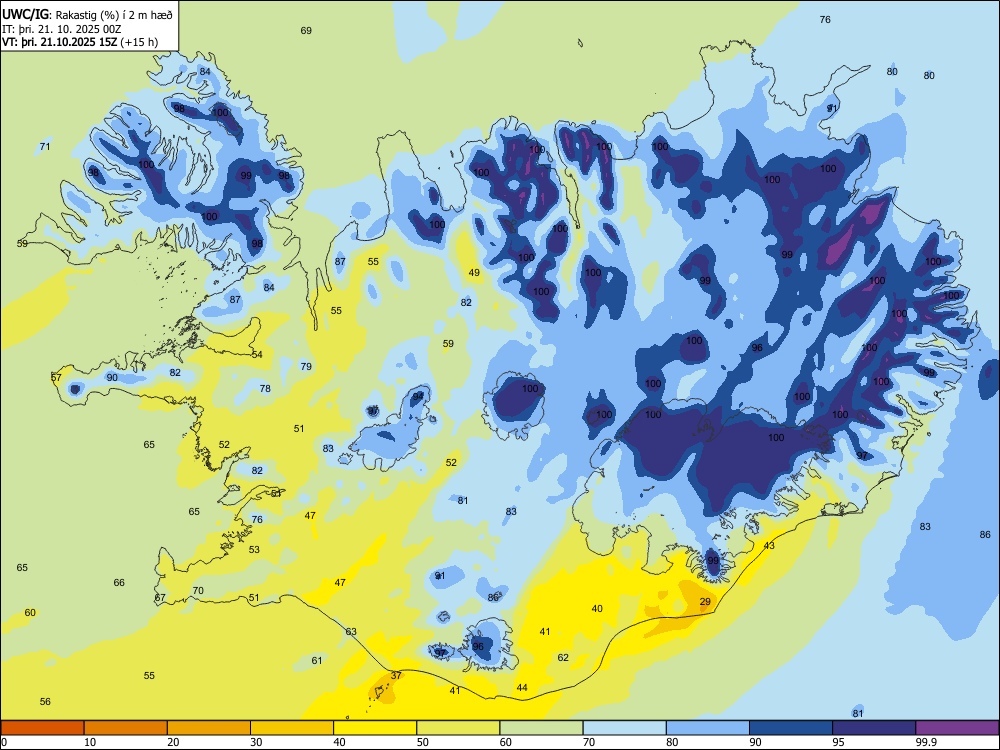Click the '71' value off the west coast
1000x750 pixels.
[x=45, y=147]
